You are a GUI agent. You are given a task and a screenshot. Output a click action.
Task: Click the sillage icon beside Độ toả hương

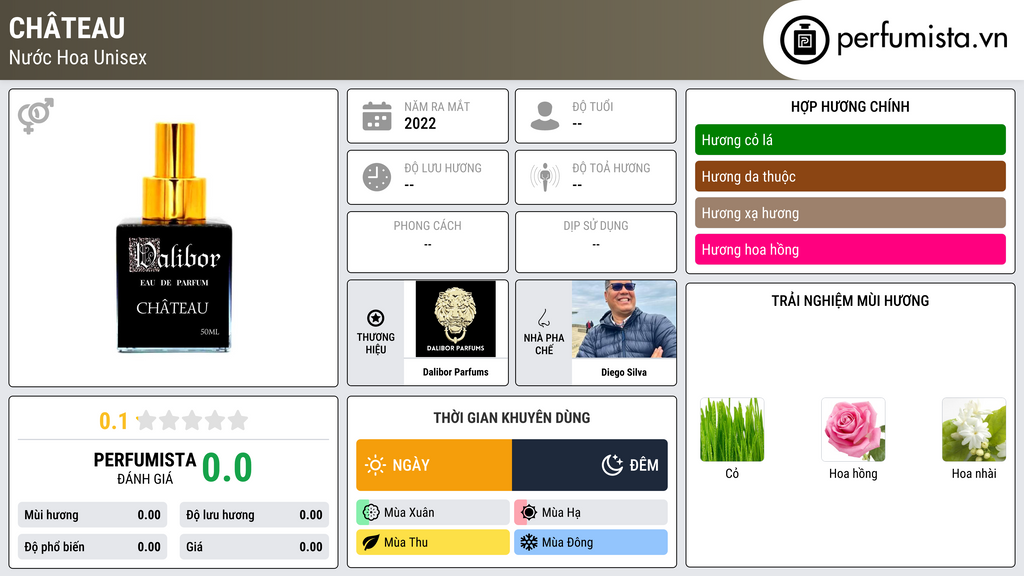click(x=545, y=177)
